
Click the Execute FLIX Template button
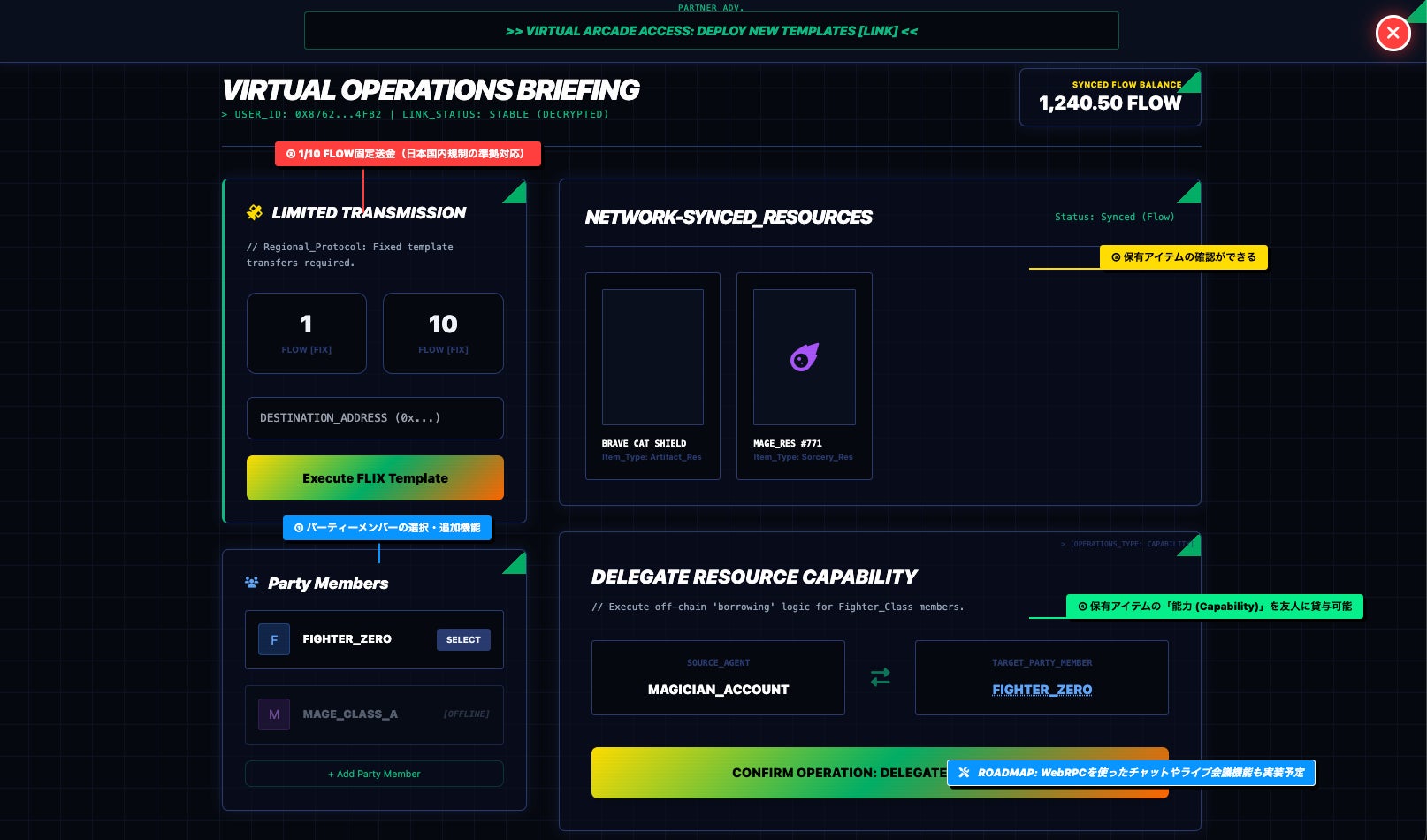pos(375,477)
